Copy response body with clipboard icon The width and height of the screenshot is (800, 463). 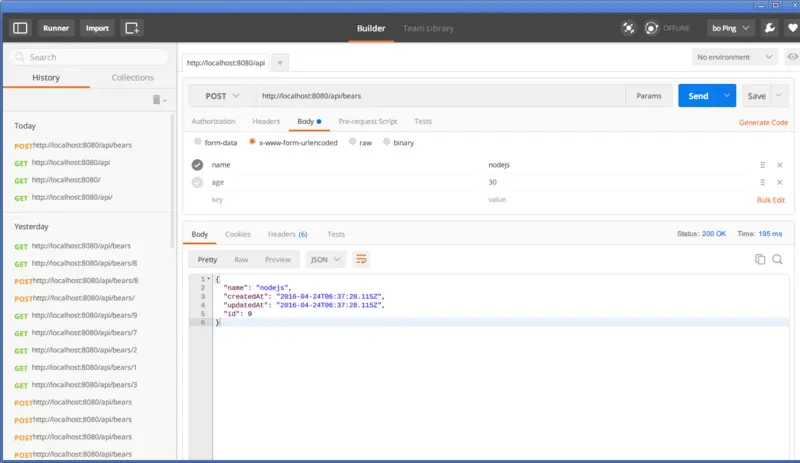(x=760, y=259)
